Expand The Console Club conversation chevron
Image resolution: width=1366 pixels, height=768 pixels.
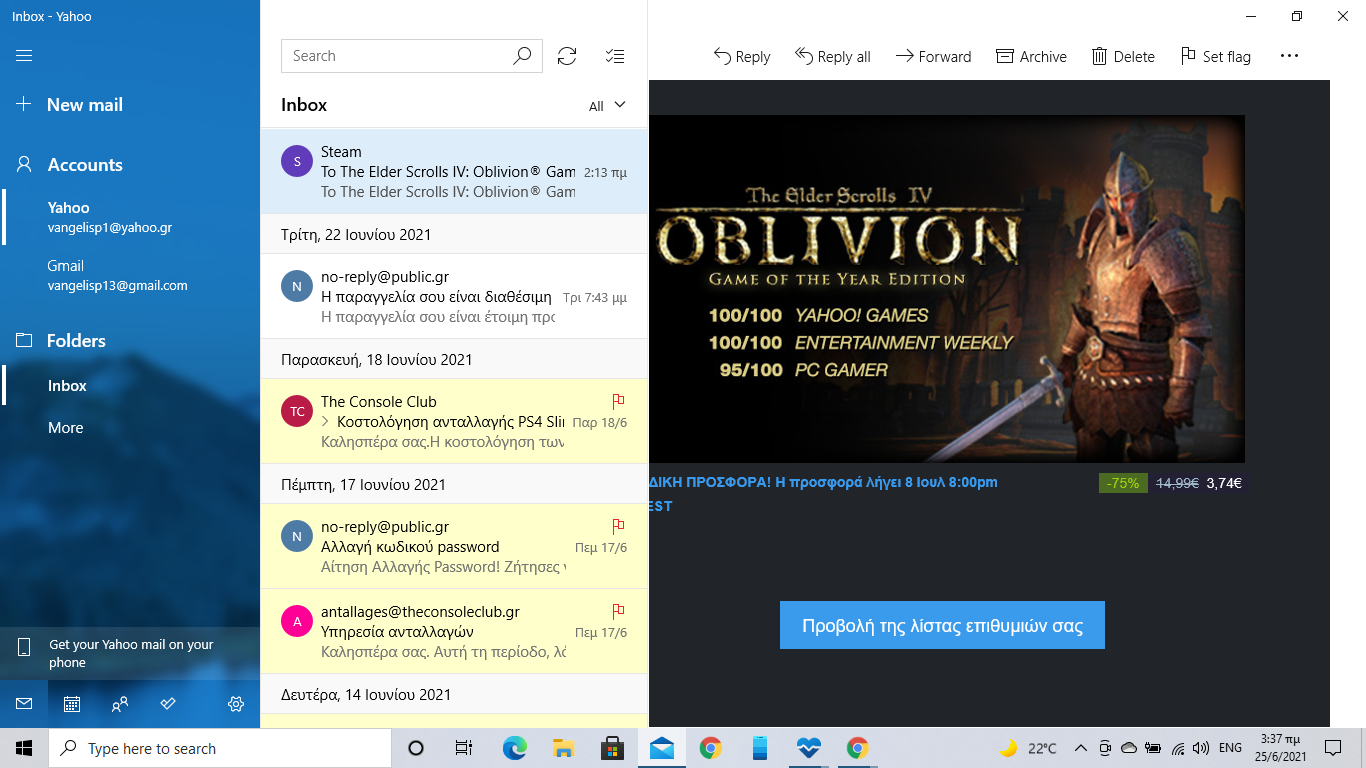pos(326,422)
